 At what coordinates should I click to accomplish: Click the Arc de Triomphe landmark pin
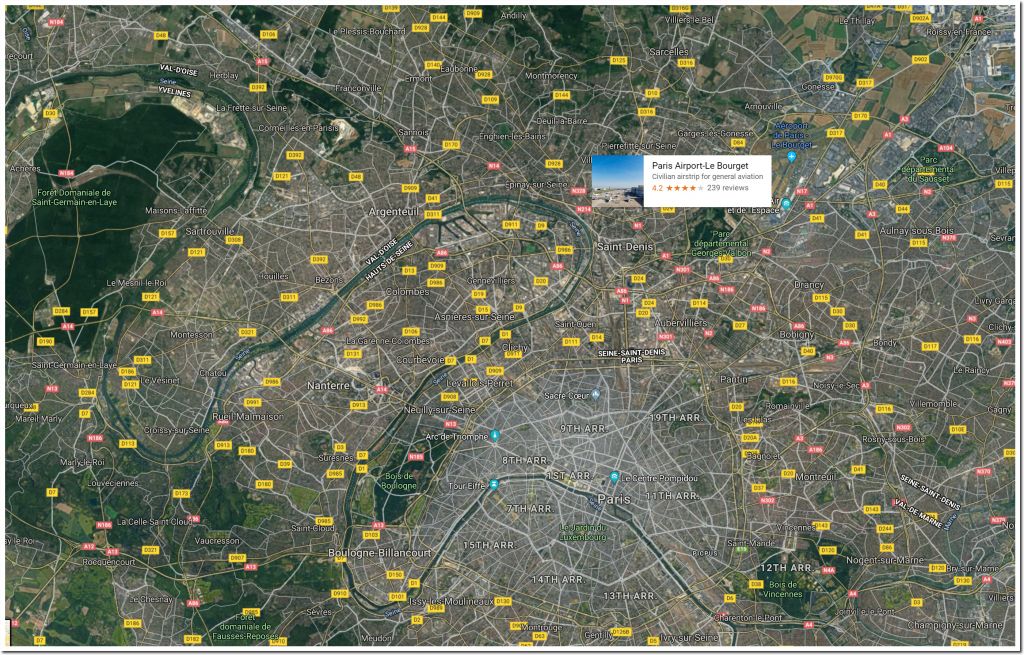[494, 436]
